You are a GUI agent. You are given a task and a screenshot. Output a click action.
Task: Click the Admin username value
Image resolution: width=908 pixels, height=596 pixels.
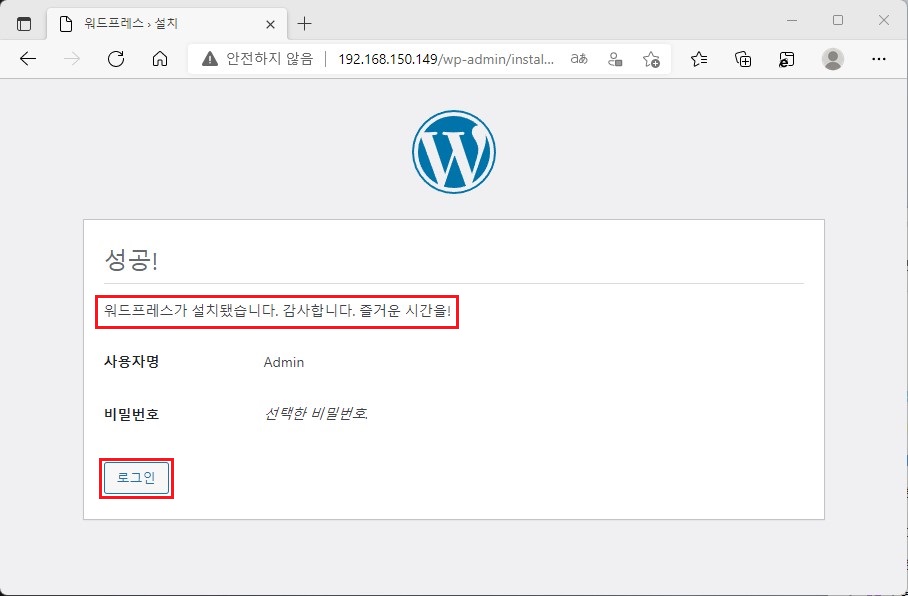pyautogui.click(x=284, y=362)
